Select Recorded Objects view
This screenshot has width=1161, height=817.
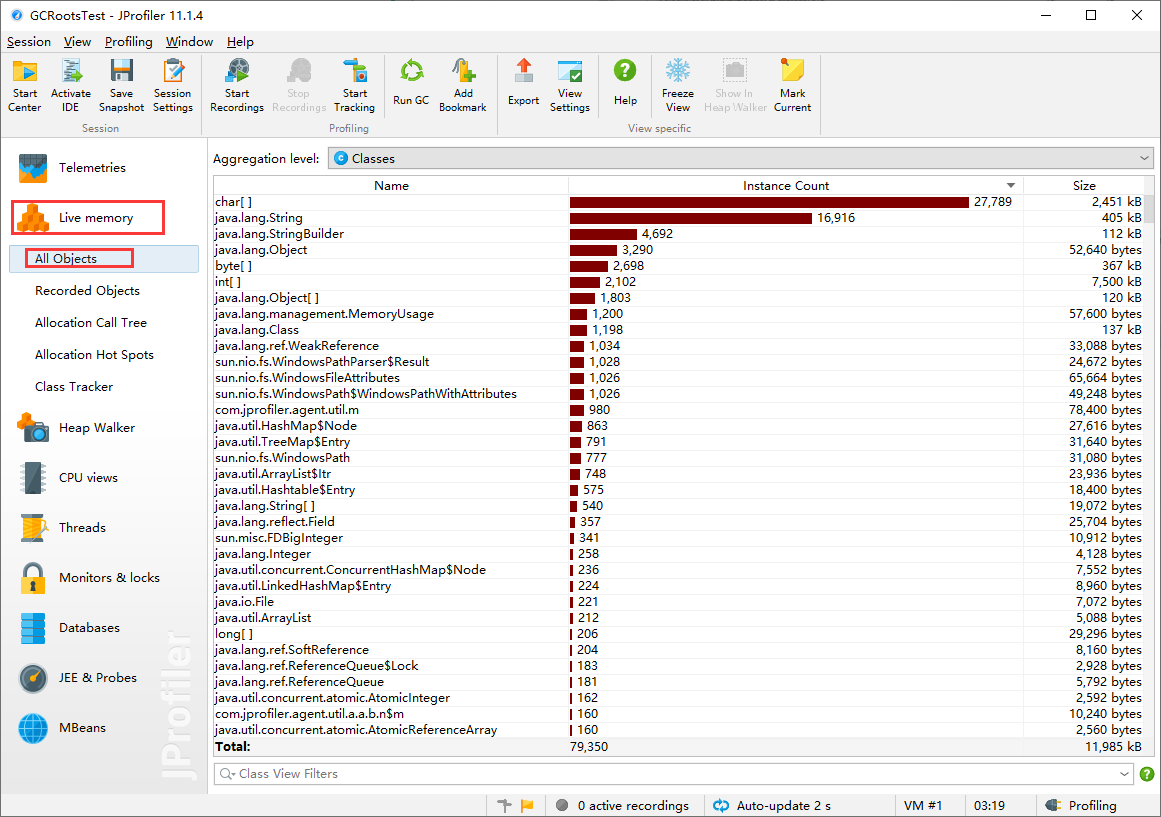(87, 291)
